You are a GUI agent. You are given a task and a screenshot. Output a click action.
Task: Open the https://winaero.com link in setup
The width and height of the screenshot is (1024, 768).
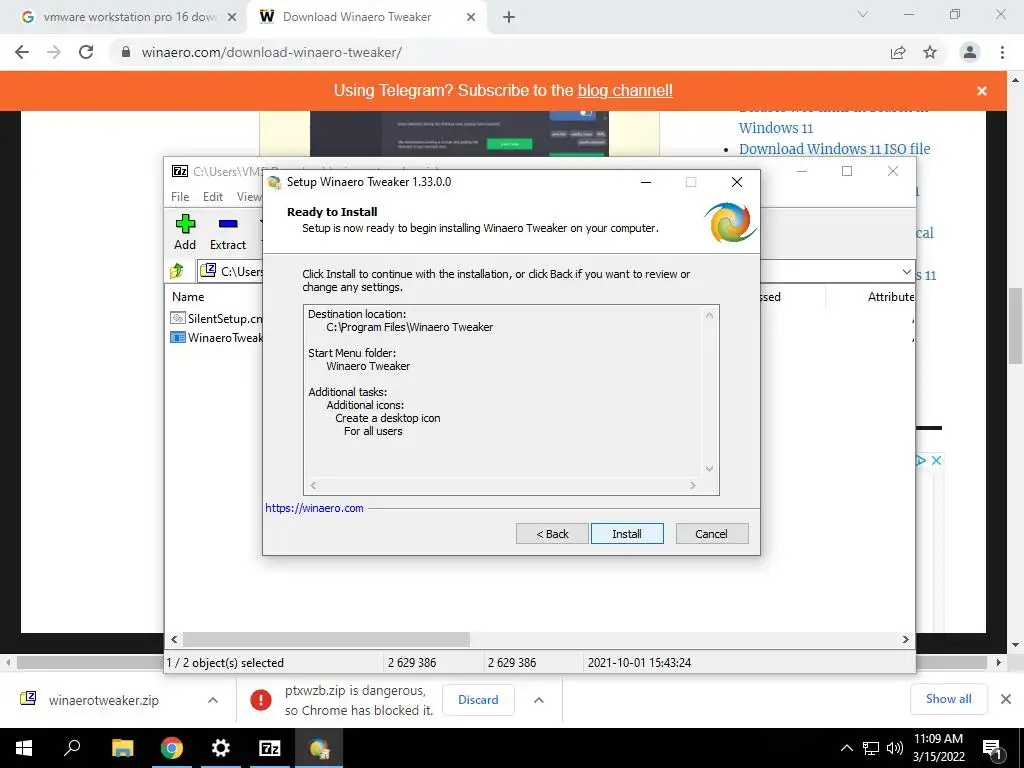coord(314,508)
